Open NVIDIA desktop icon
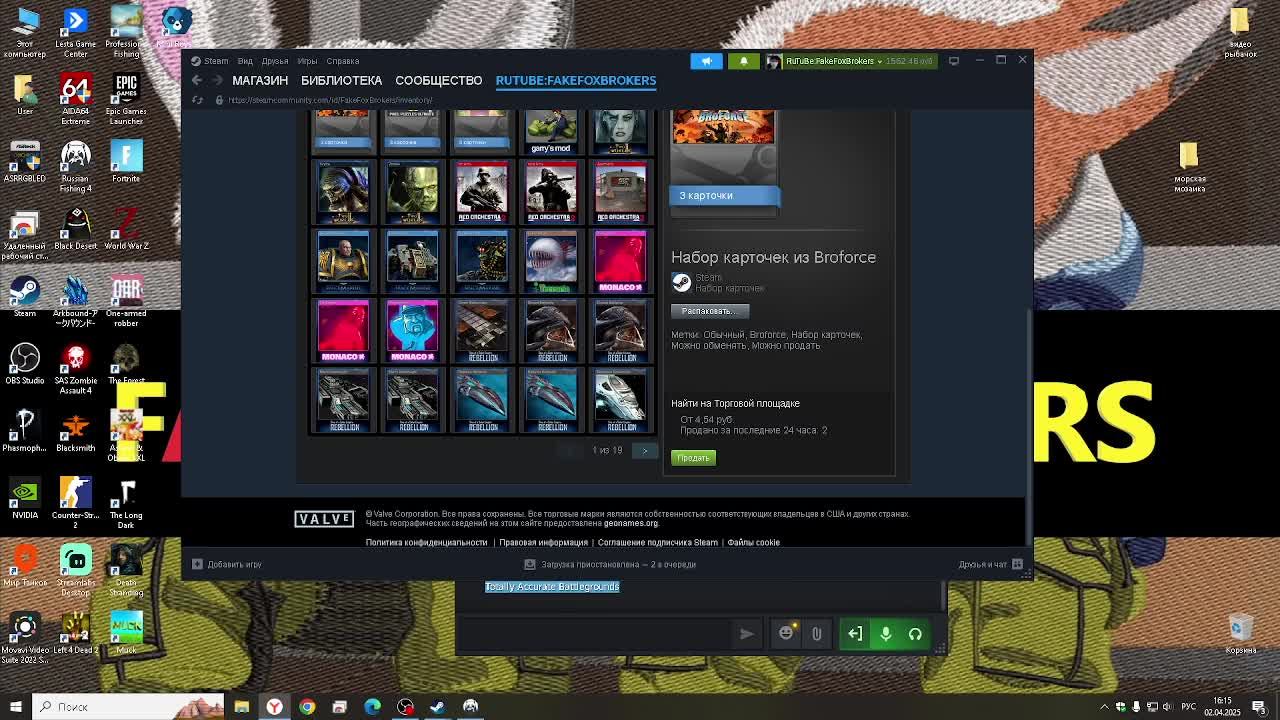 tap(25, 499)
